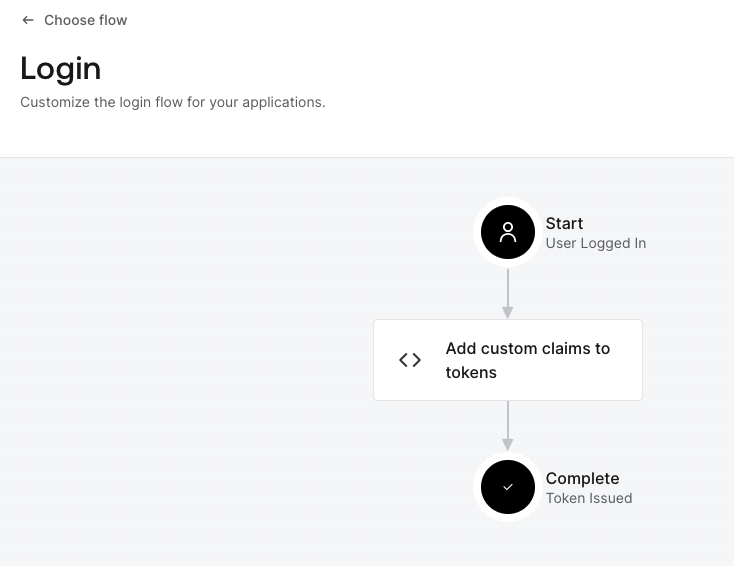Open the Add custom claims to tokens action
Image resolution: width=734 pixels, height=566 pixels.
pos(527,360)
